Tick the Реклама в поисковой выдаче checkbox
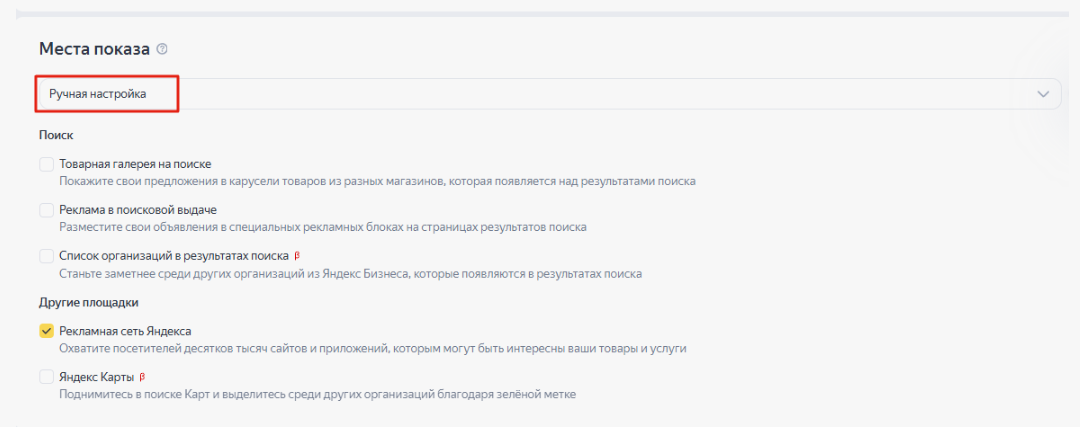The height and width of the screenshot is (427, 1080). 46,210
